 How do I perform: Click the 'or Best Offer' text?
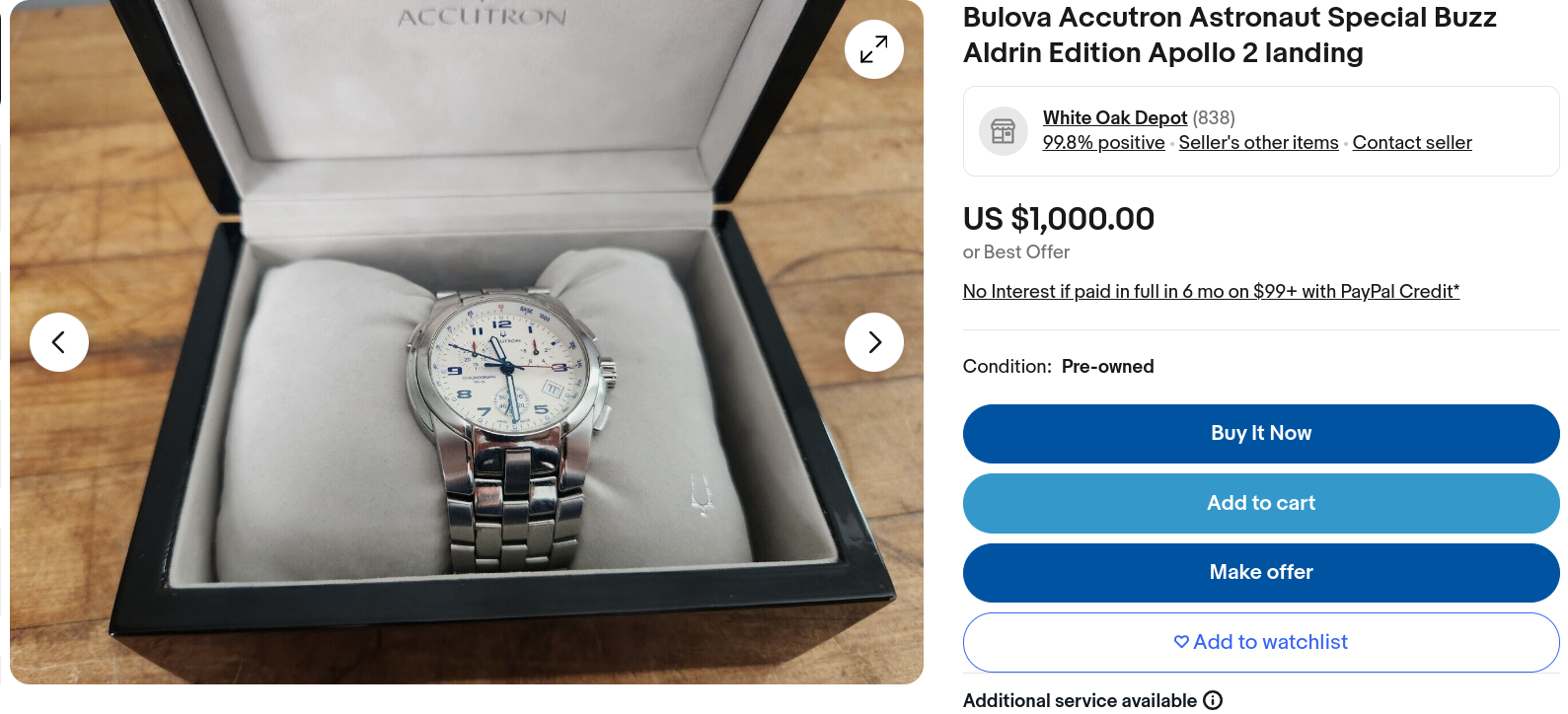pyautogui.click(x=1015, y=252)
